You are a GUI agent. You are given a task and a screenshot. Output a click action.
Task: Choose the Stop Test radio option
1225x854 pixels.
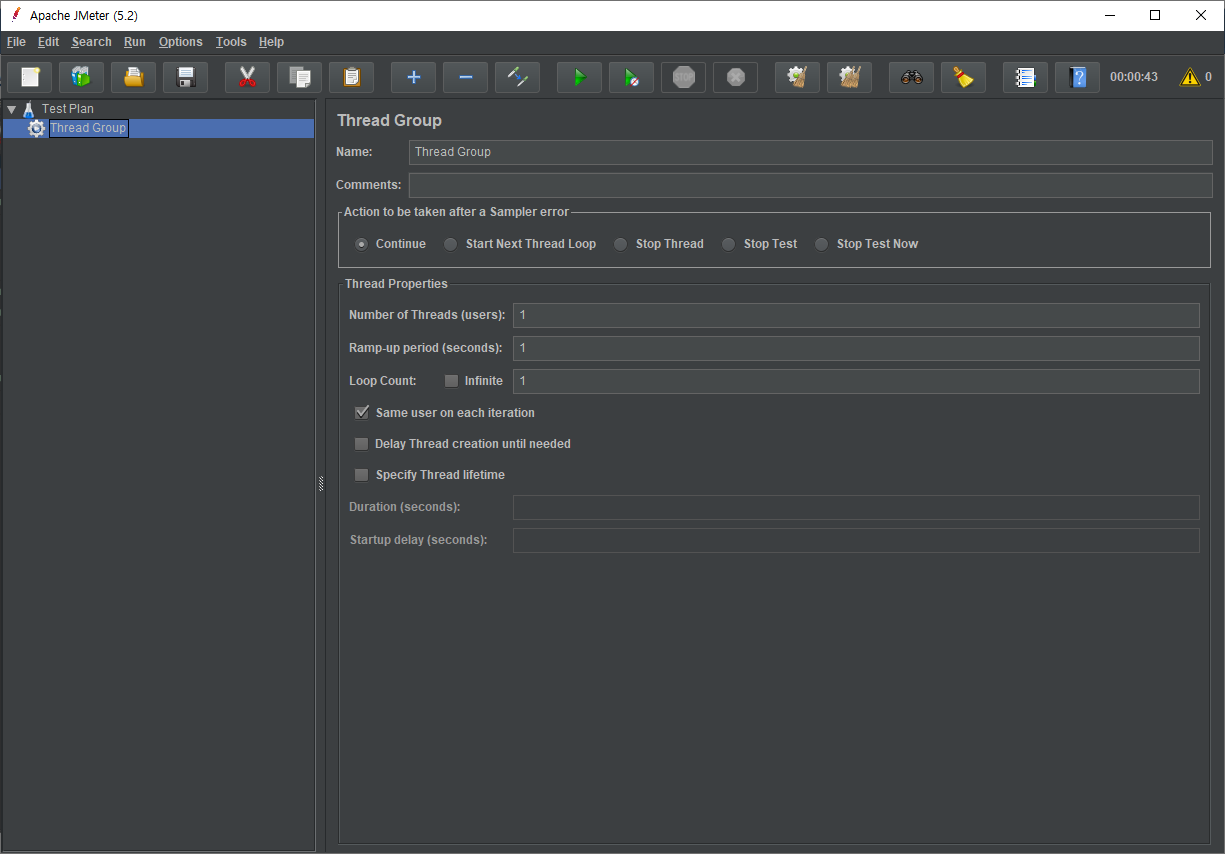coord(729,244)
